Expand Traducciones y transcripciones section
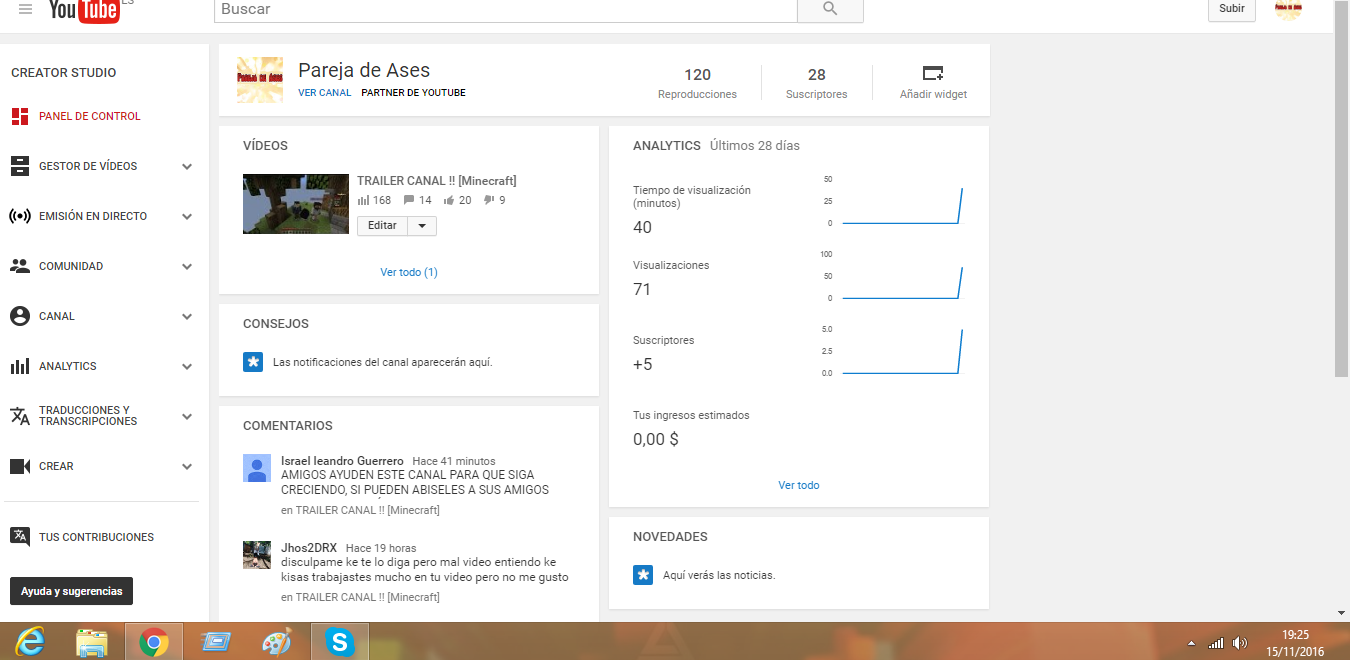 coord(187,417)
